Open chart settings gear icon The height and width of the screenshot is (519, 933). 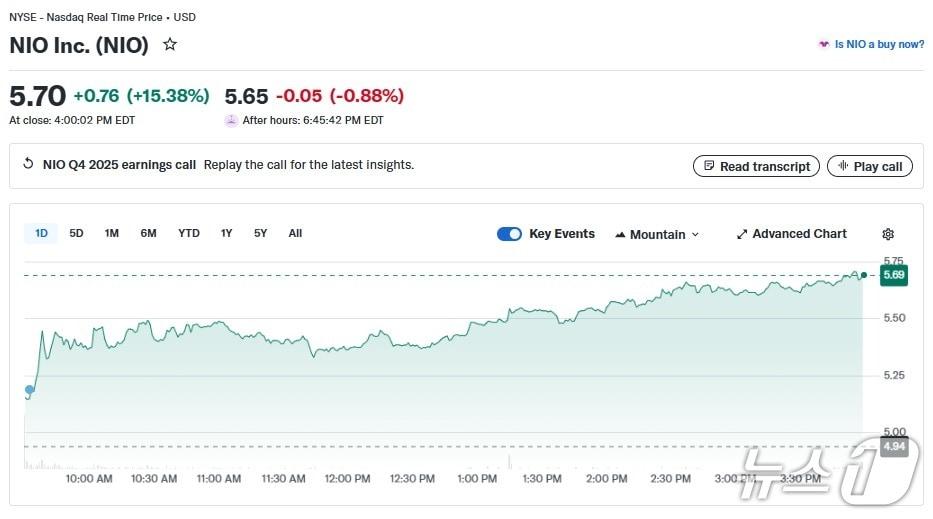pyautogui.click(x=888, y=234)
